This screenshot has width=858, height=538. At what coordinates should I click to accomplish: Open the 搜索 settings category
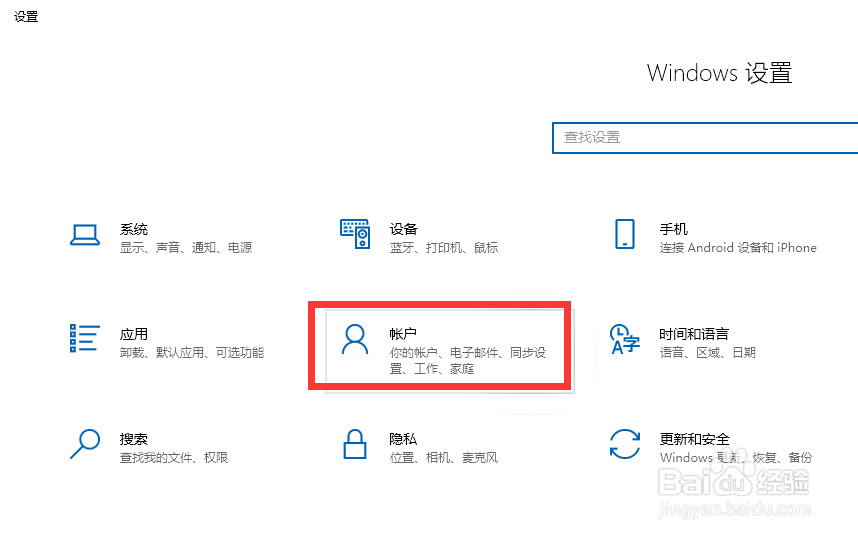(150, 448)
